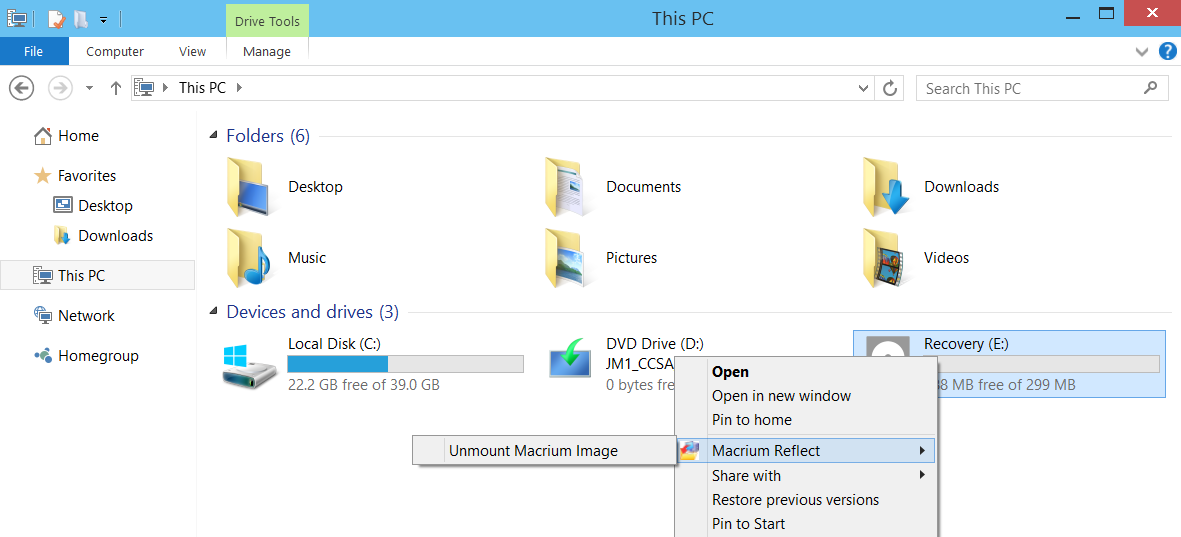Choose Unmount Macrium Image from submenu
This screenshot has height=537, width=1181.
tap(533, 451)
